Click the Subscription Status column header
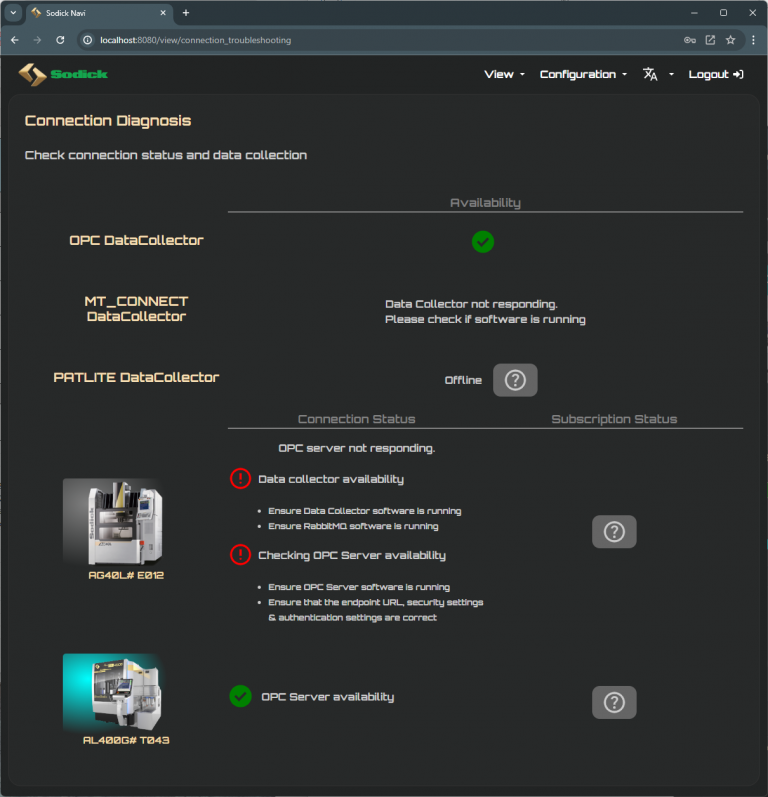Screen dimensions: 768x797 tap(614, 419)
